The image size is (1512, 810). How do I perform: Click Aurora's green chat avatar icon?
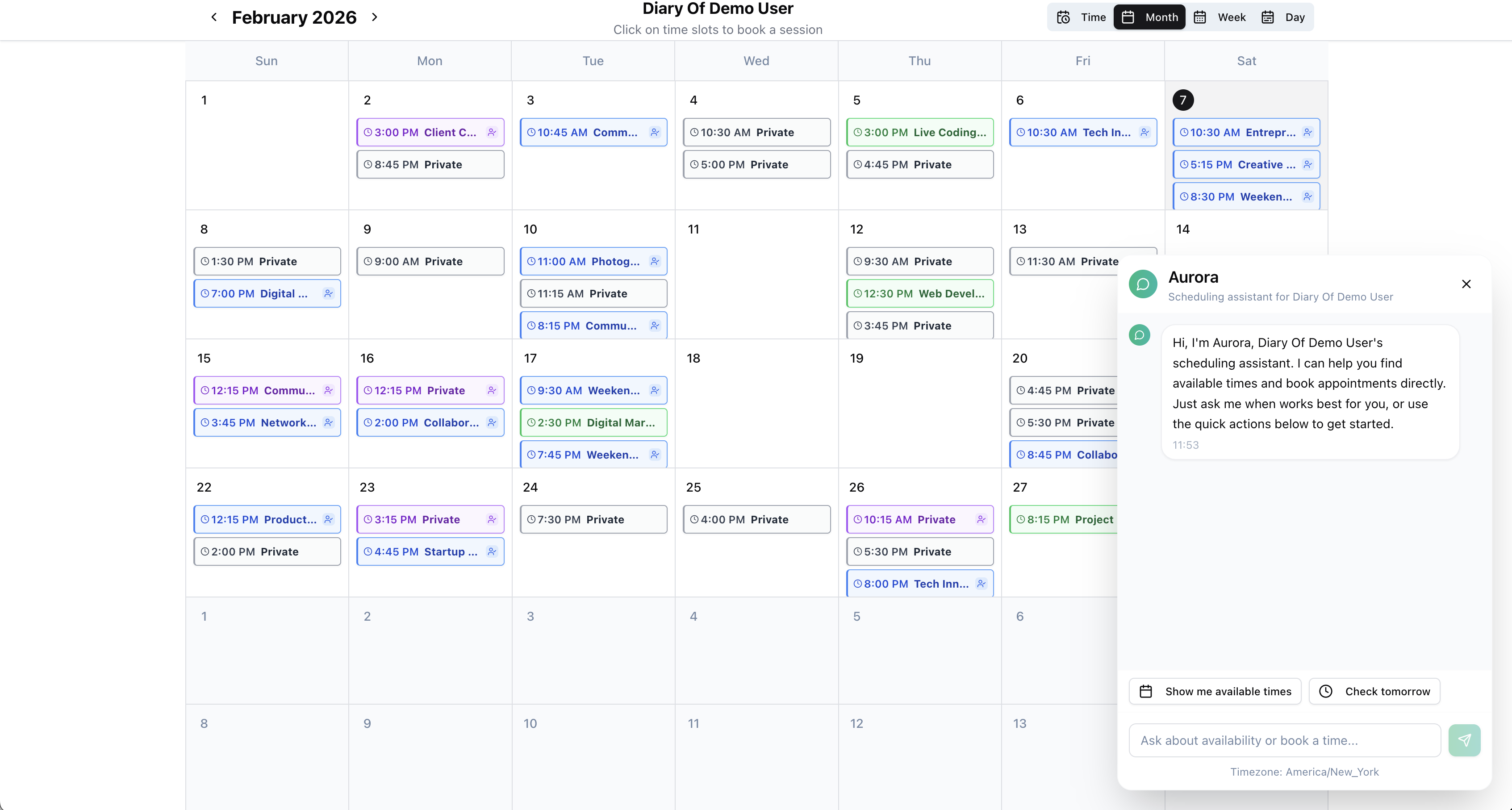[x=1142, y=284]
